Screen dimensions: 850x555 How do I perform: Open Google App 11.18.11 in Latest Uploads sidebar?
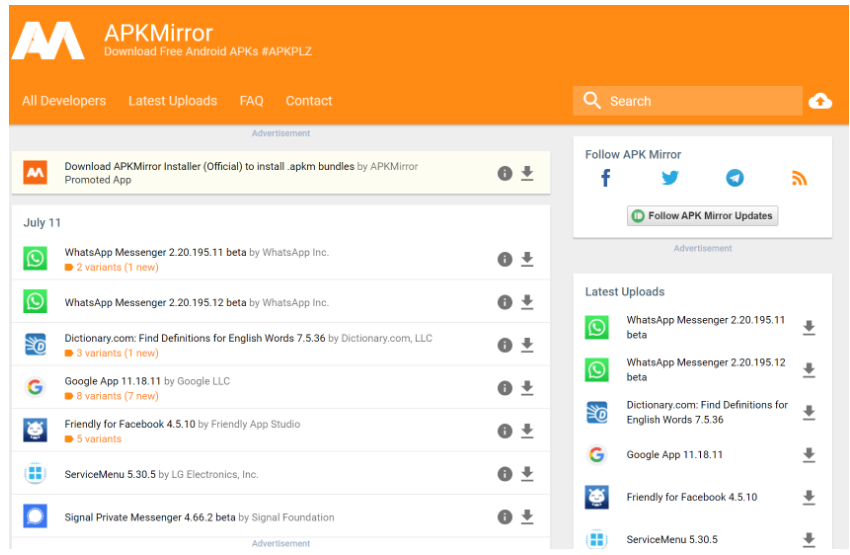(674, 455)
